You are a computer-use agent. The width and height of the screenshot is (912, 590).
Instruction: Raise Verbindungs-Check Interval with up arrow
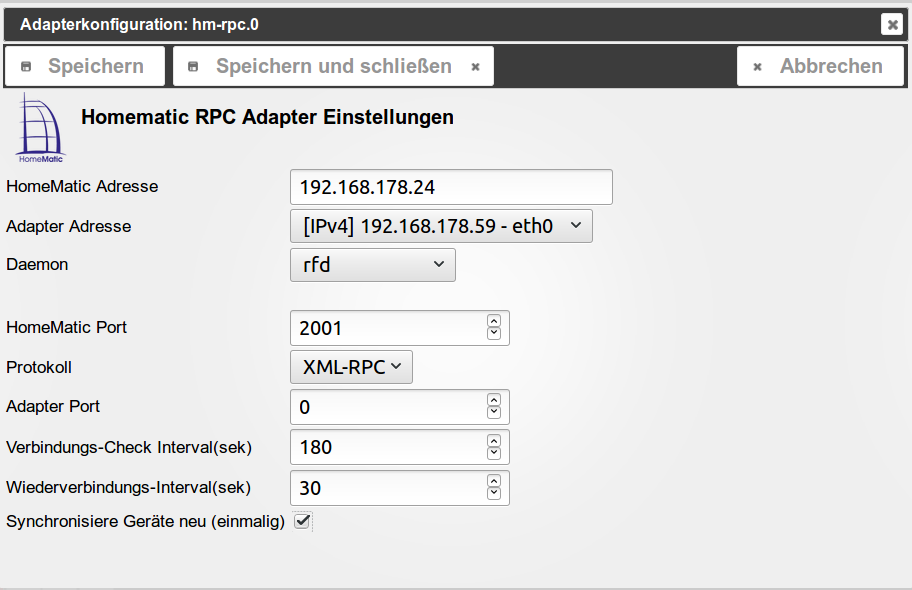[494, 441]
